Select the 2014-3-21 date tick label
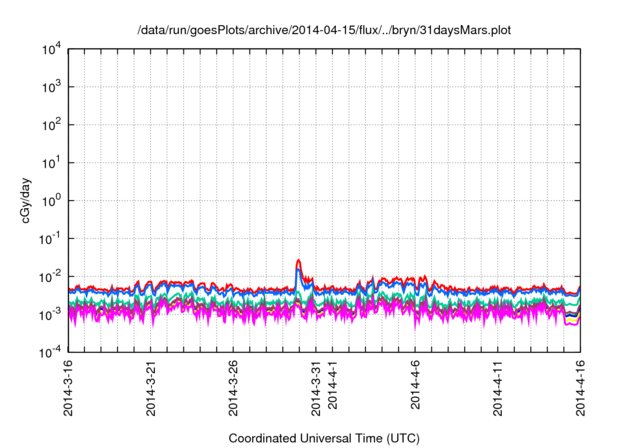Image resolution: width=640 pixels, height=448 pixels. click(151, 388)
